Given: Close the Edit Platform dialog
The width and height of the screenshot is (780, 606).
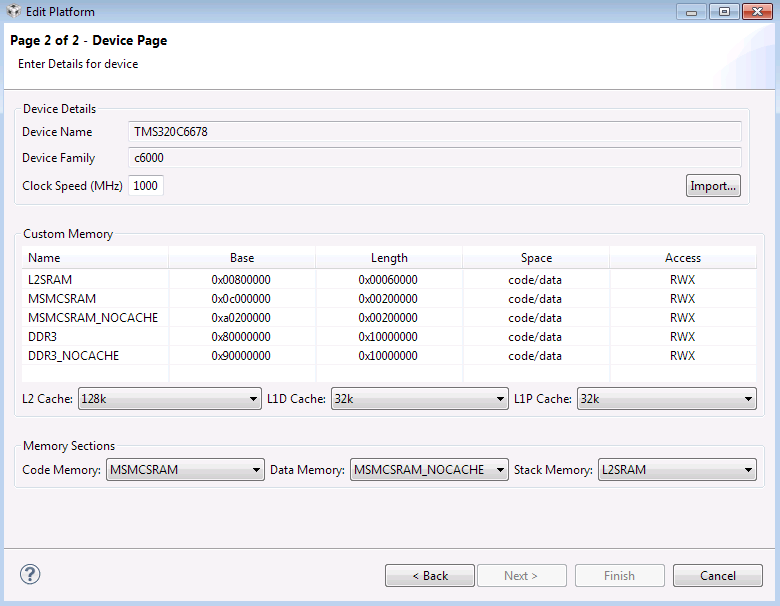Looking at the screenshot, I should [x=757, y=11].
